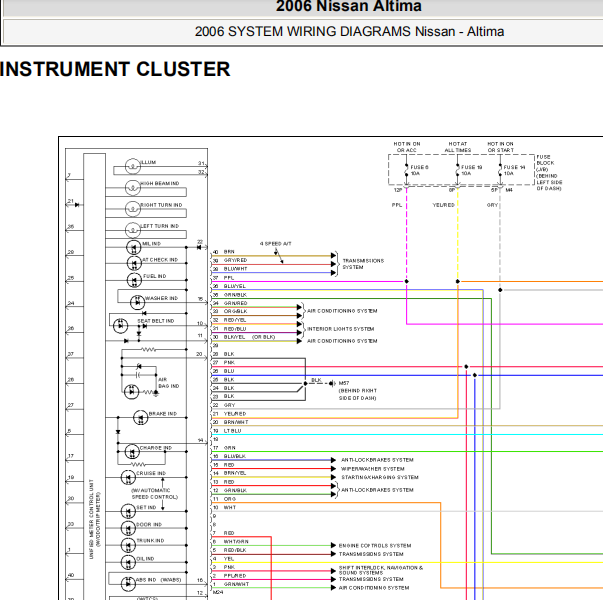Select the BRAKE IND LED symbol

136,415
